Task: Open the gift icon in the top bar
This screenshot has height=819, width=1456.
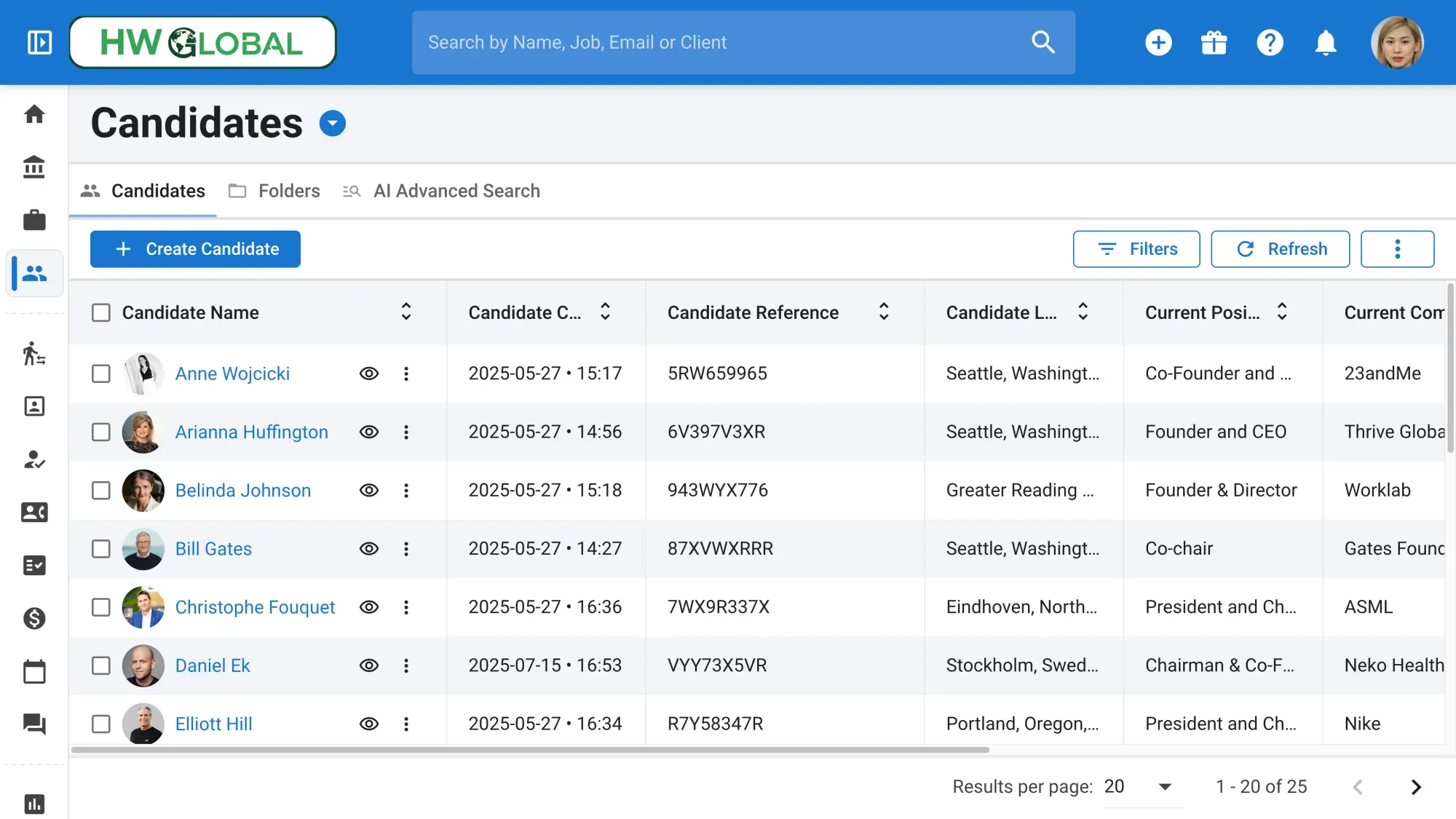Action: tap(1214, 42)
